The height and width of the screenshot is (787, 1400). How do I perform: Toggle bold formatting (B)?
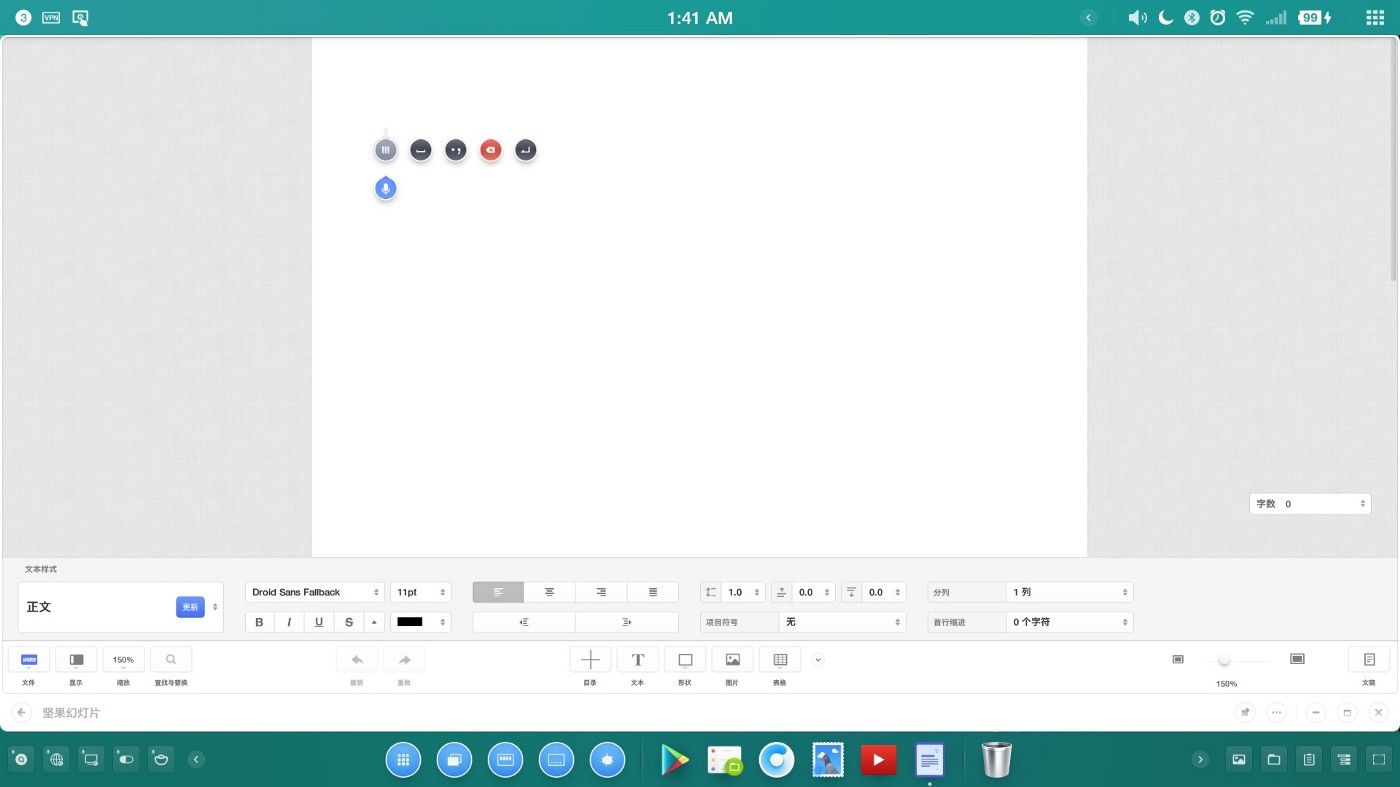click(x=260, y=622)
